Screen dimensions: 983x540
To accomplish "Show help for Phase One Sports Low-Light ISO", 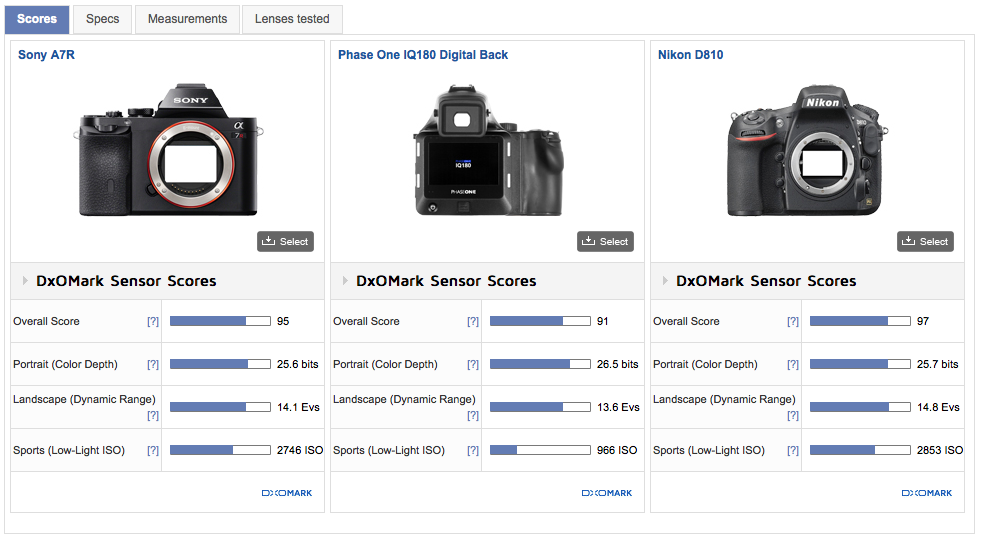I will click(473, 450).
